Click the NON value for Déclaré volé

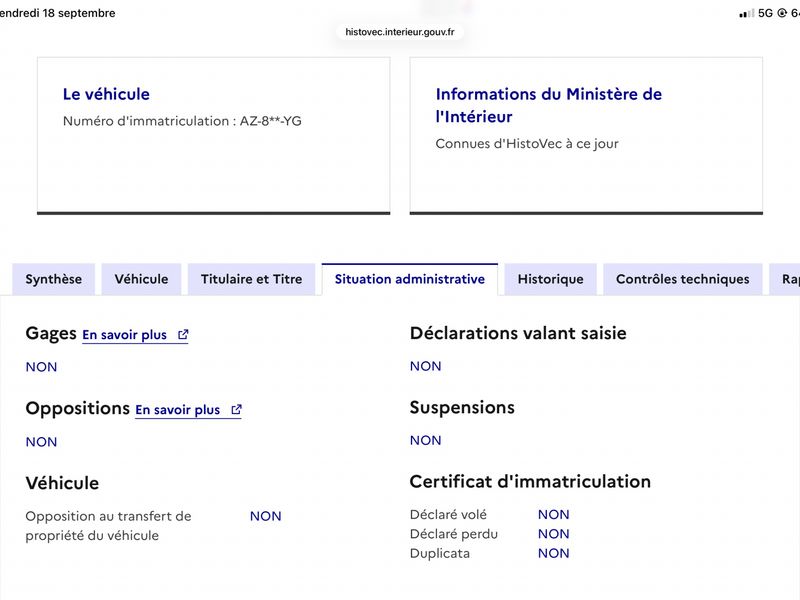[x=554, y=514]
